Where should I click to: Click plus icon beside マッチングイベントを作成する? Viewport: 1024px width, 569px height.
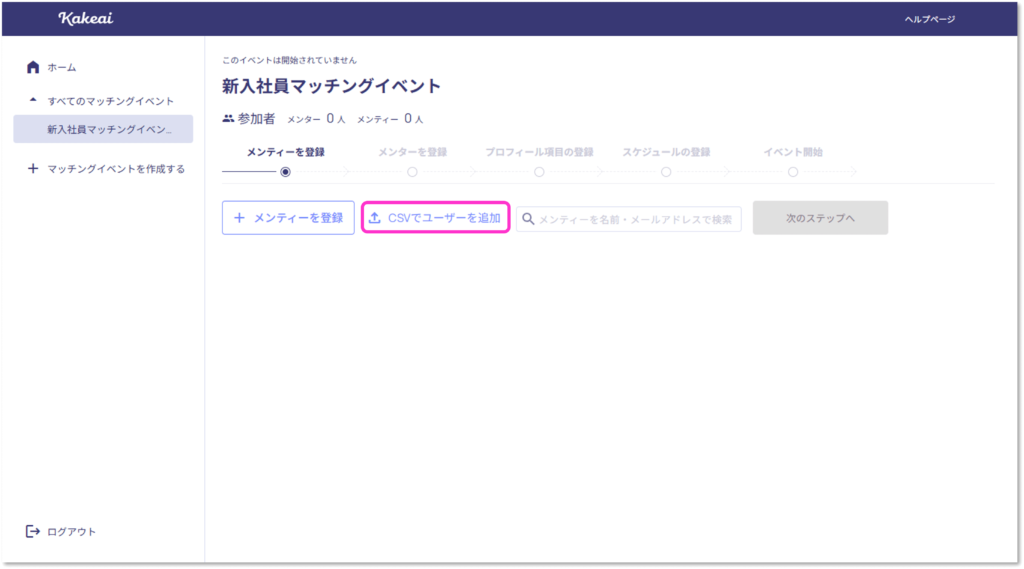33,169
